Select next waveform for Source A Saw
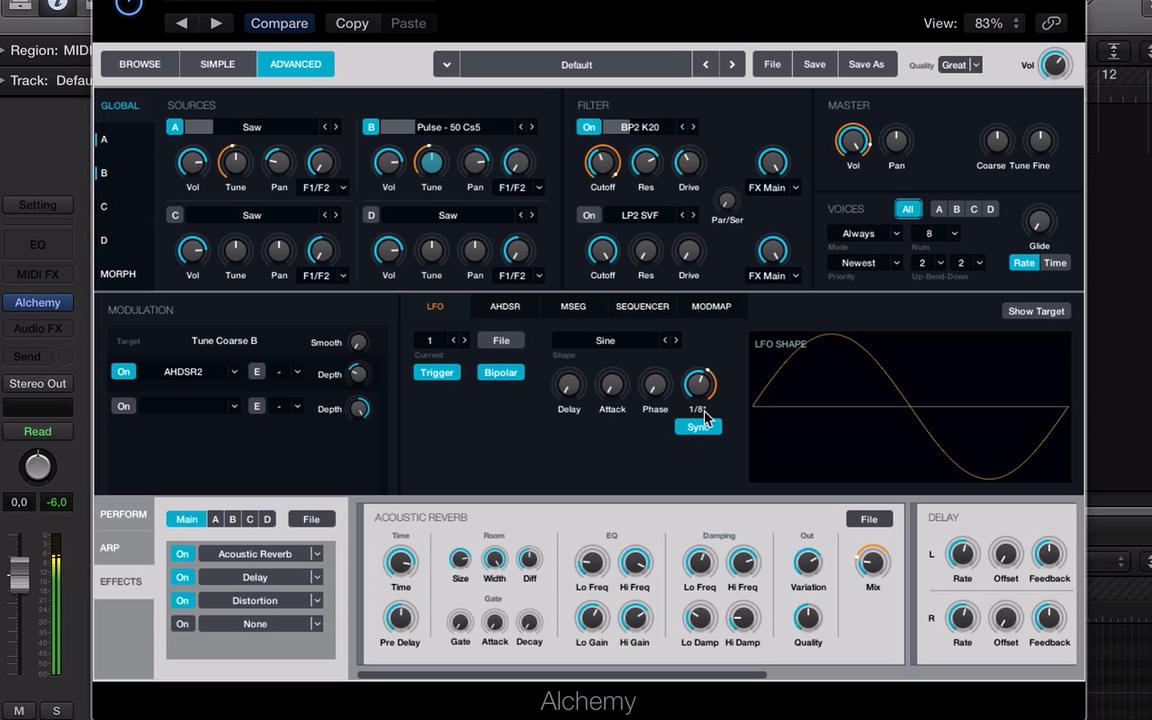 [336, 127]
